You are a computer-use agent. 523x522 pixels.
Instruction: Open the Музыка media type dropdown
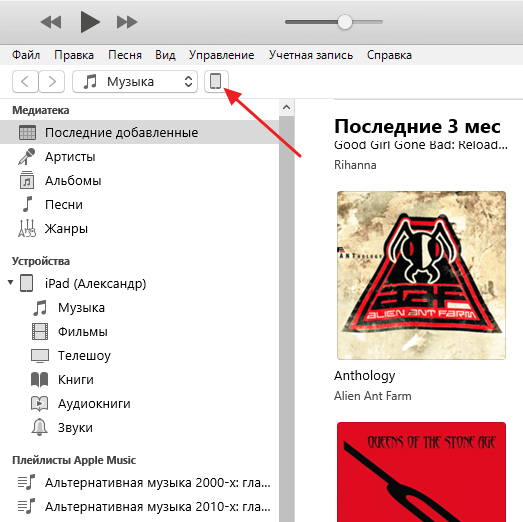coord(135,81)
